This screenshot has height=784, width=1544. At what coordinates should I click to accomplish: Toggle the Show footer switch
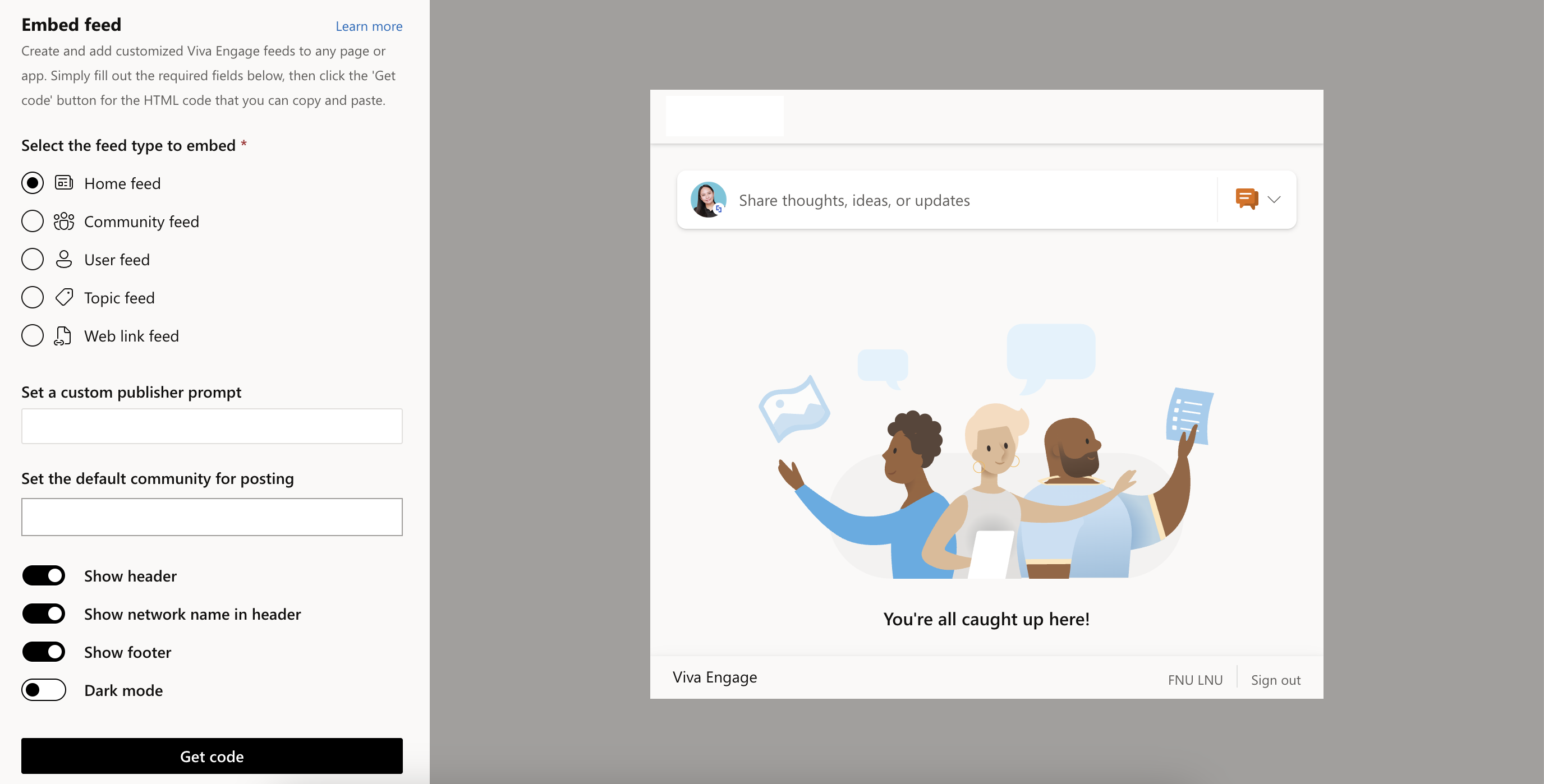(44, 652)
